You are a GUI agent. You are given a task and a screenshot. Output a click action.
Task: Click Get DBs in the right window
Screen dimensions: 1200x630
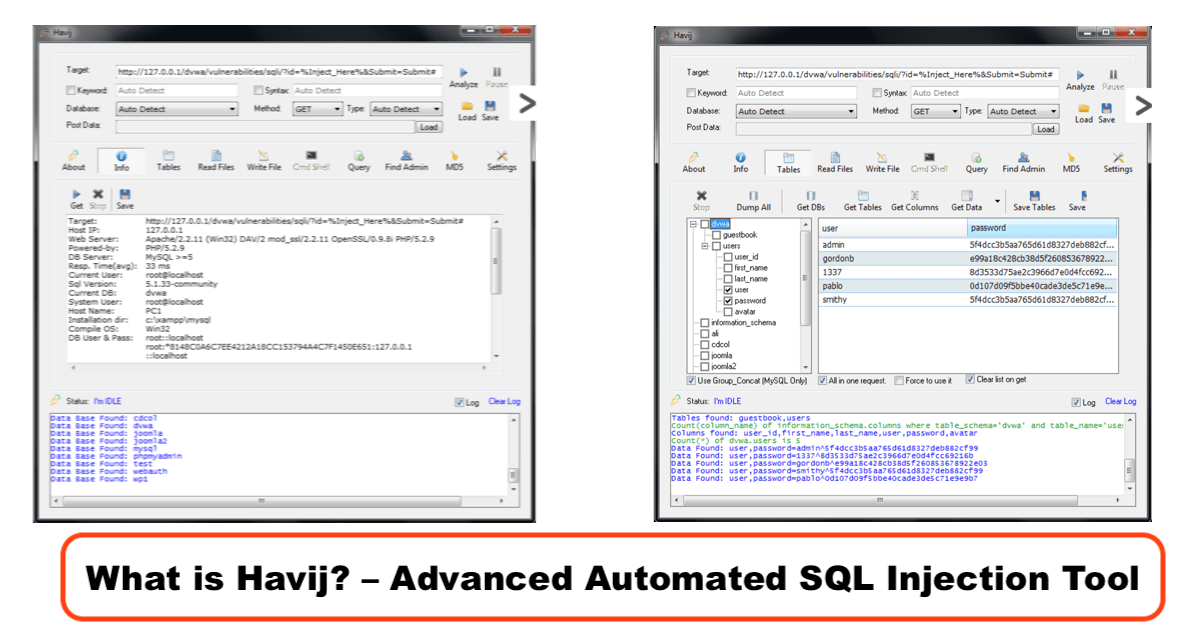[811, 201]
